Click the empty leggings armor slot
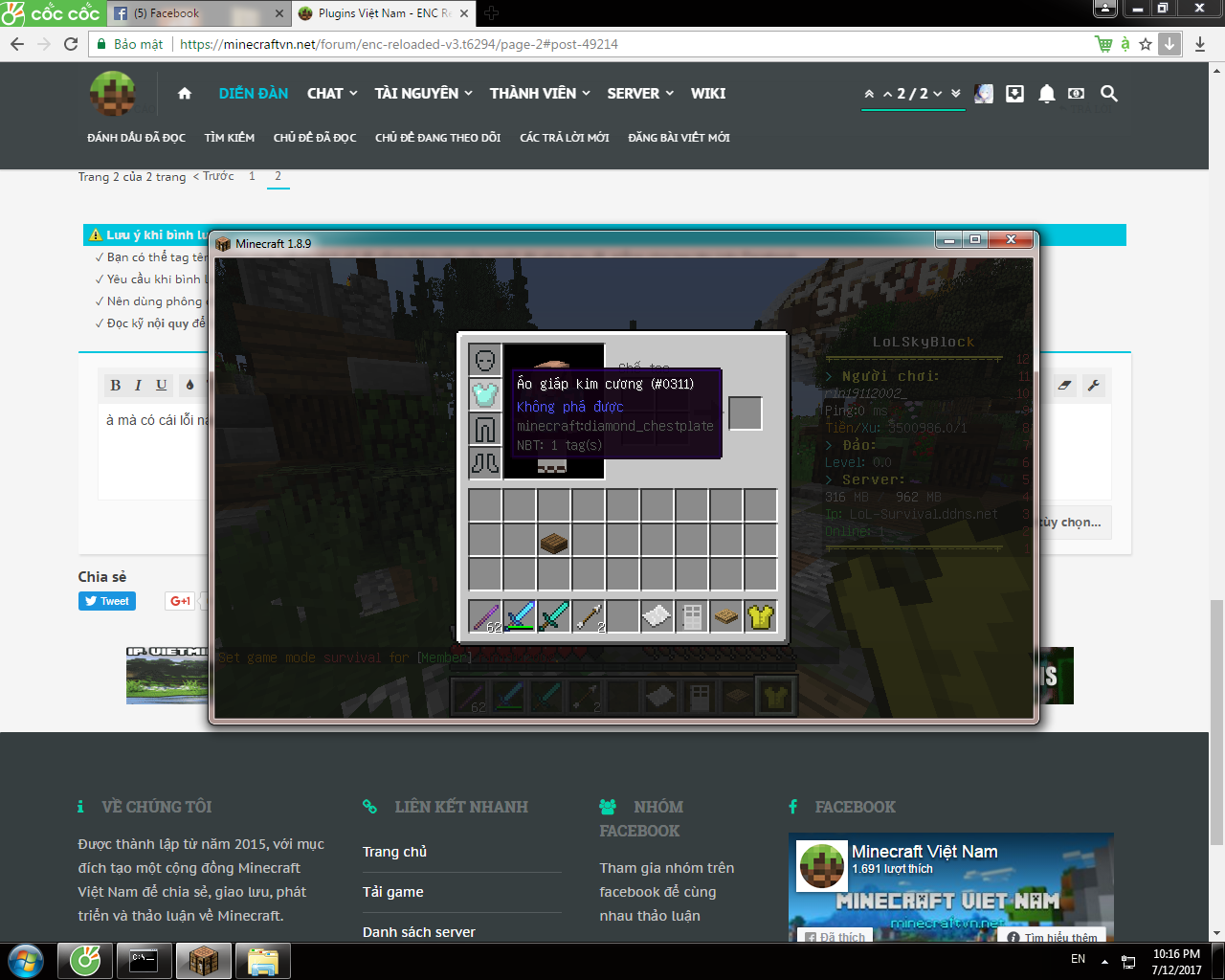 [x=485, y=428]
